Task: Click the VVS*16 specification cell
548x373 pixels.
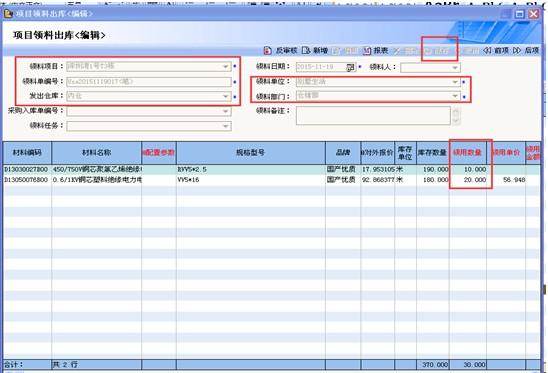Action: click(251, 180)
